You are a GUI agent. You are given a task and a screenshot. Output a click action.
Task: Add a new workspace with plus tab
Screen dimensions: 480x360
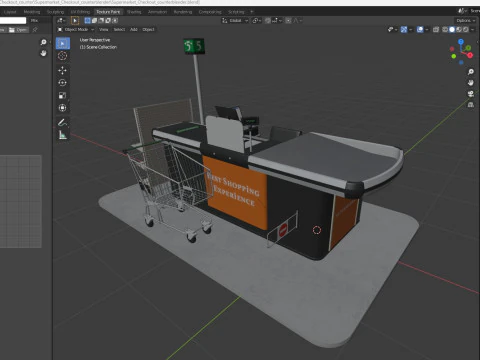tap(252, 12)
